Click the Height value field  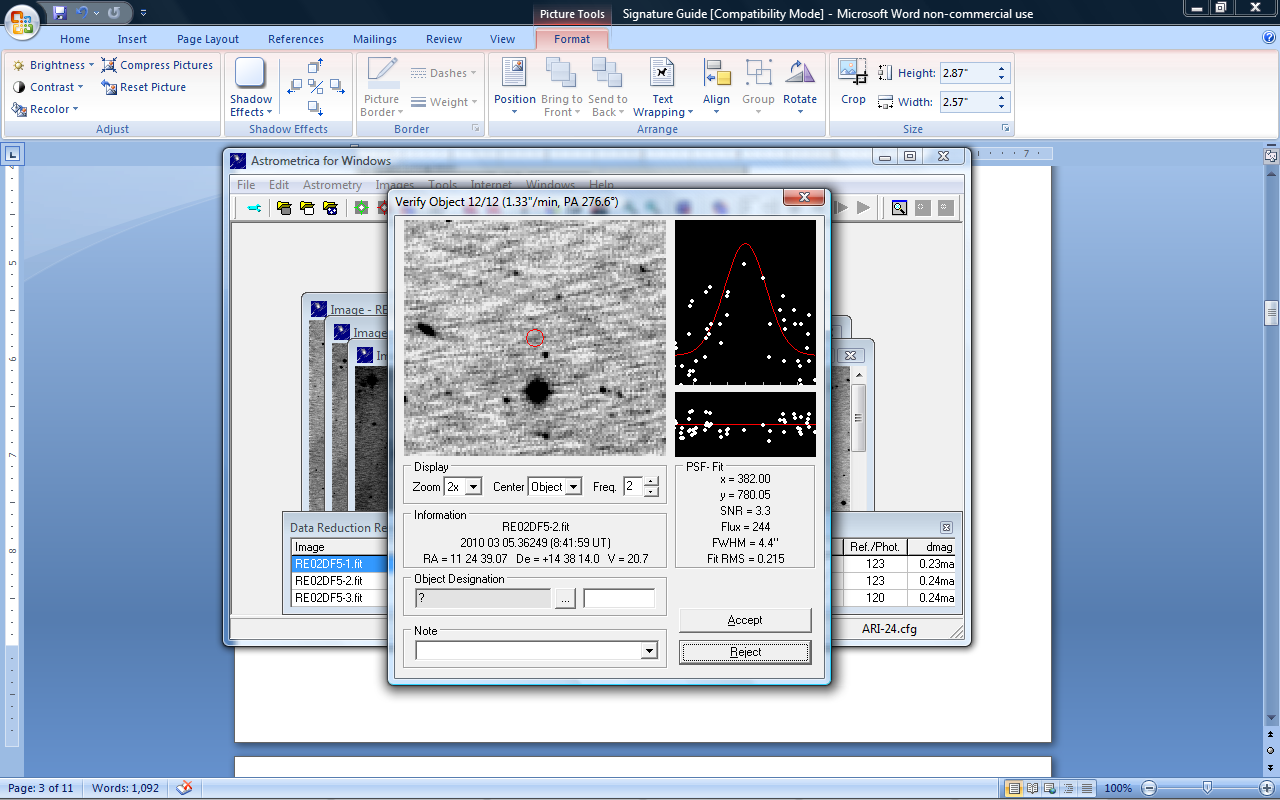point(967,73)
